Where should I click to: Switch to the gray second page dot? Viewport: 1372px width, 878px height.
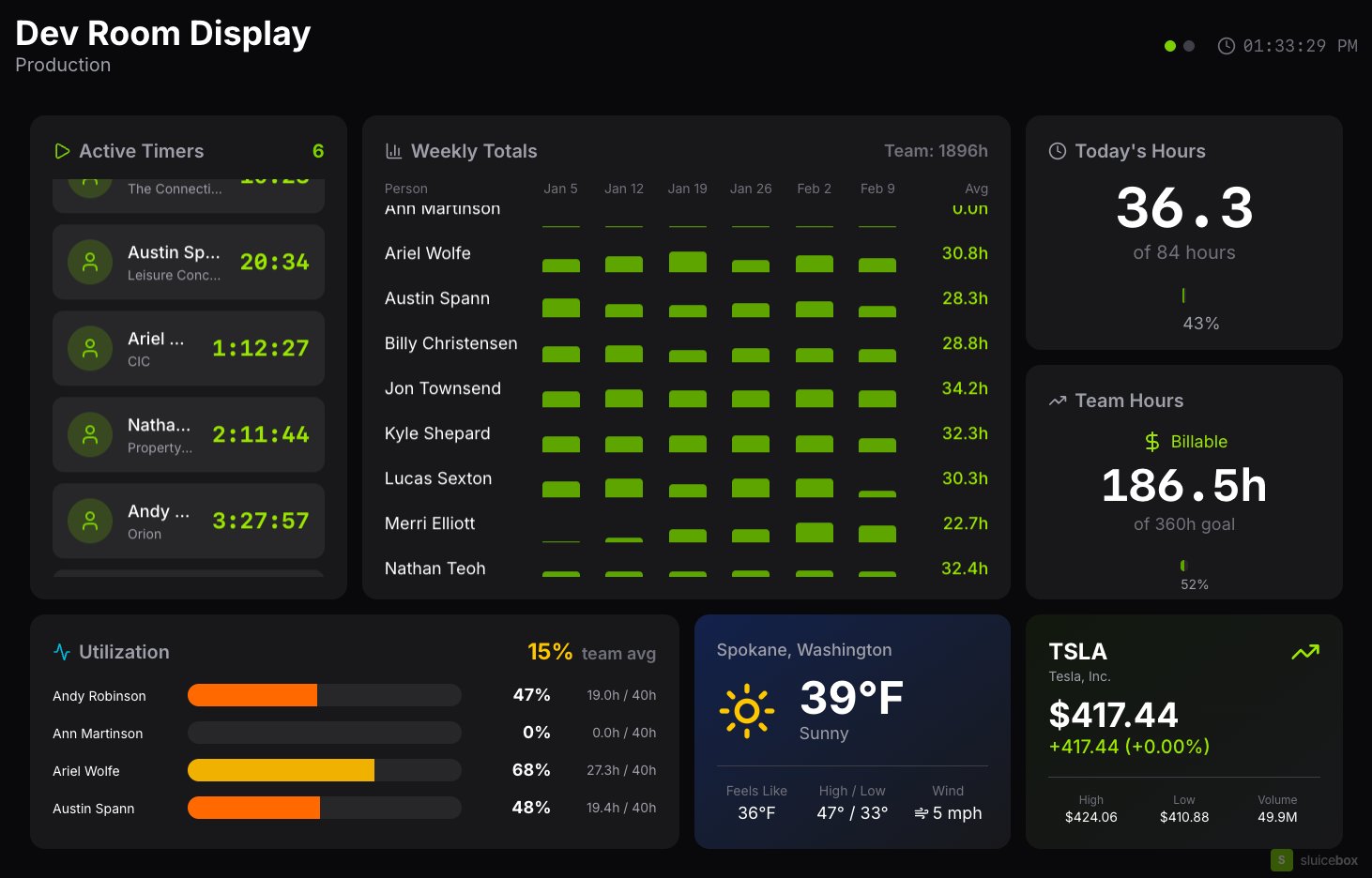click(x=1189, y=46)
